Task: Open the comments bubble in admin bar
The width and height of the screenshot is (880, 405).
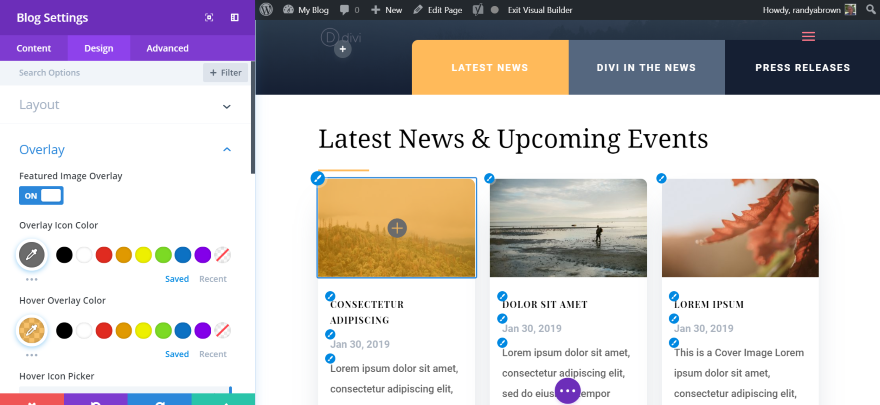Action: [349, 10]
